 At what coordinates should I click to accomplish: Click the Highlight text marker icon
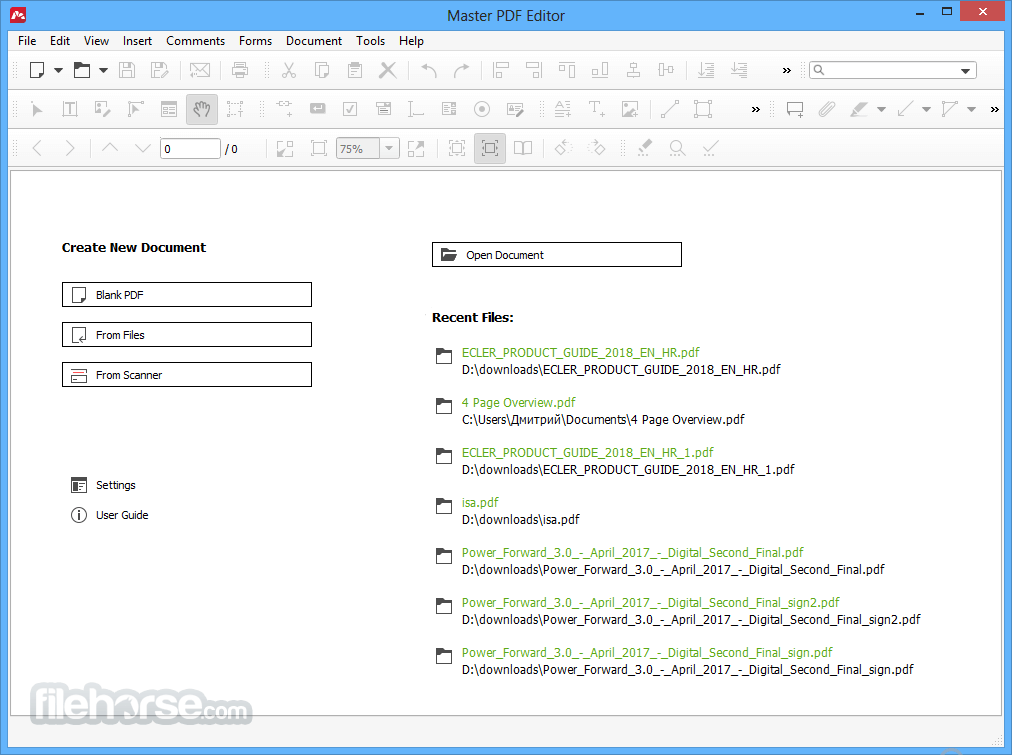point(858,109)
